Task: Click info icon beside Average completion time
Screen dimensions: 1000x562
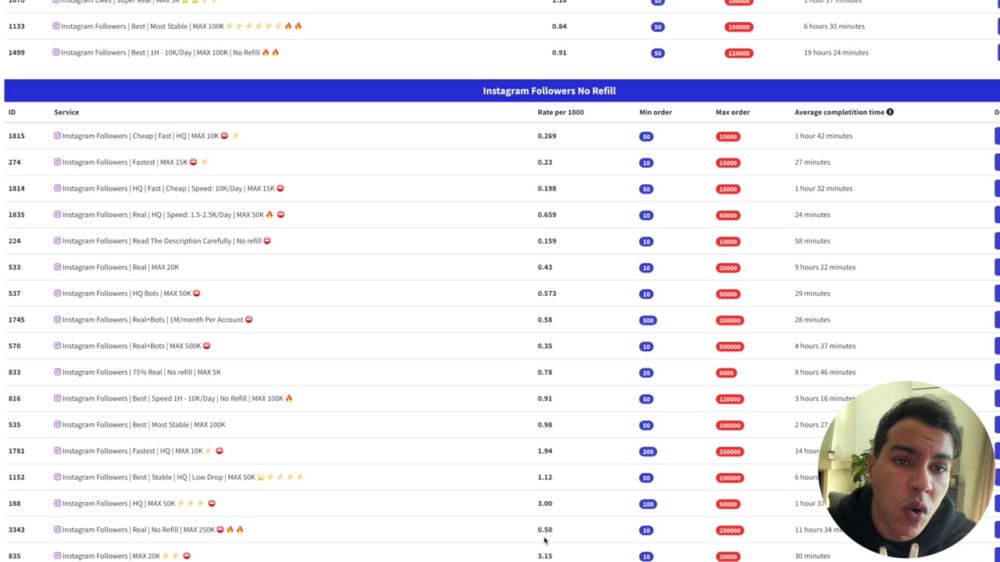Action: click(x=890, y=112)
